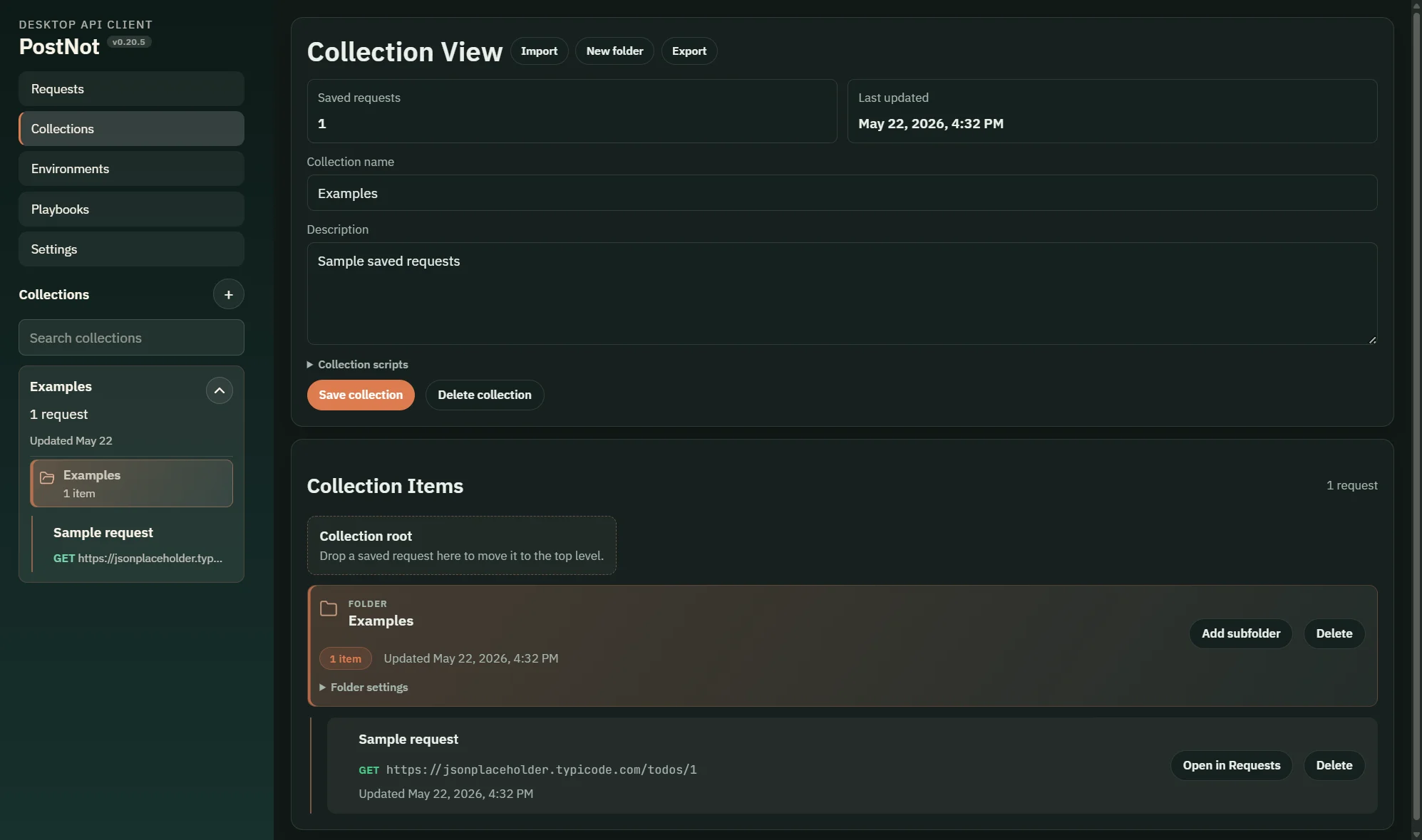The height and width of the screenshot is (840, 1422).
Task: Click the '1 request' count in Collection Items header
Action: (x=1351, y=485)
